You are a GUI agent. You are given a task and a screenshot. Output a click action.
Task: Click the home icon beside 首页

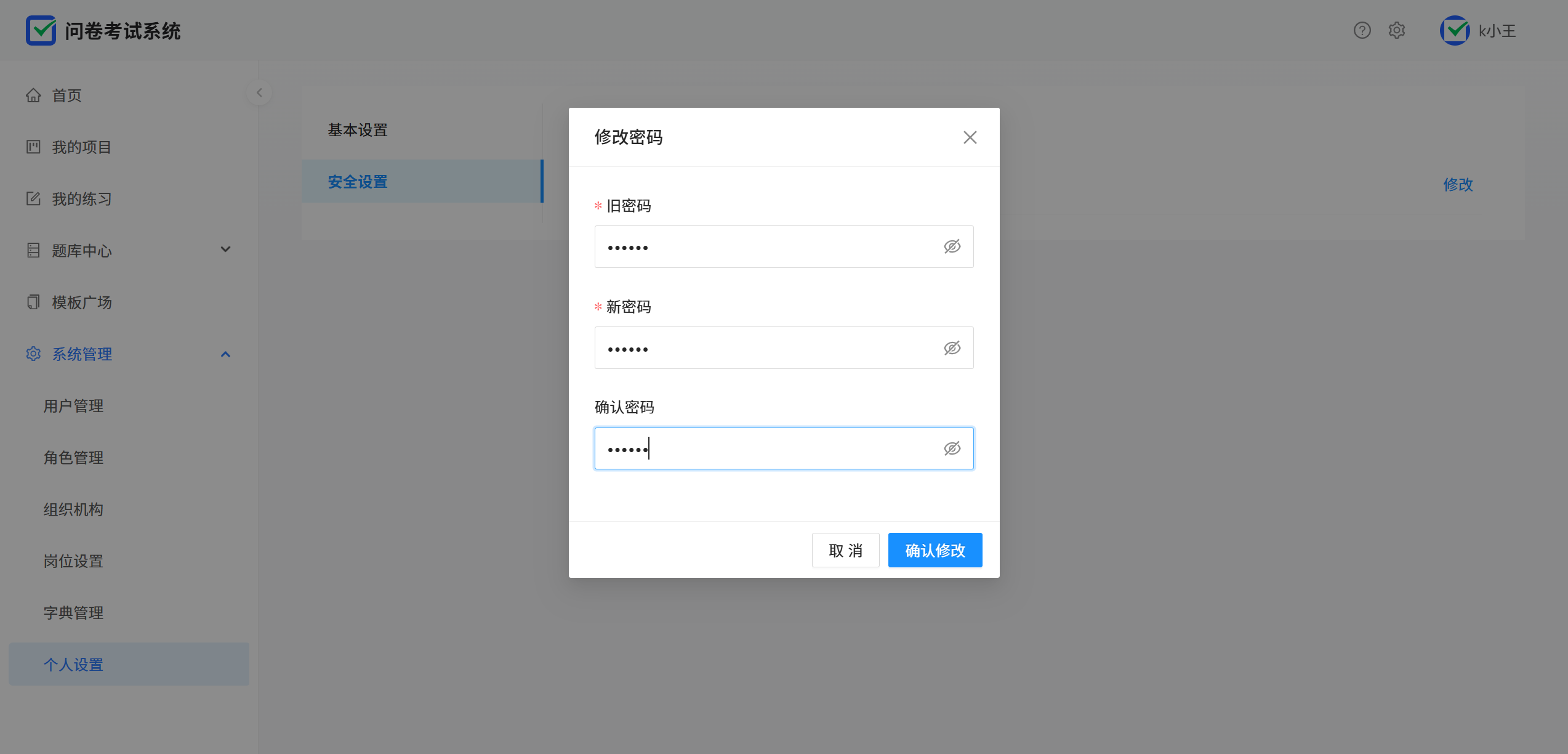[33, 95]
